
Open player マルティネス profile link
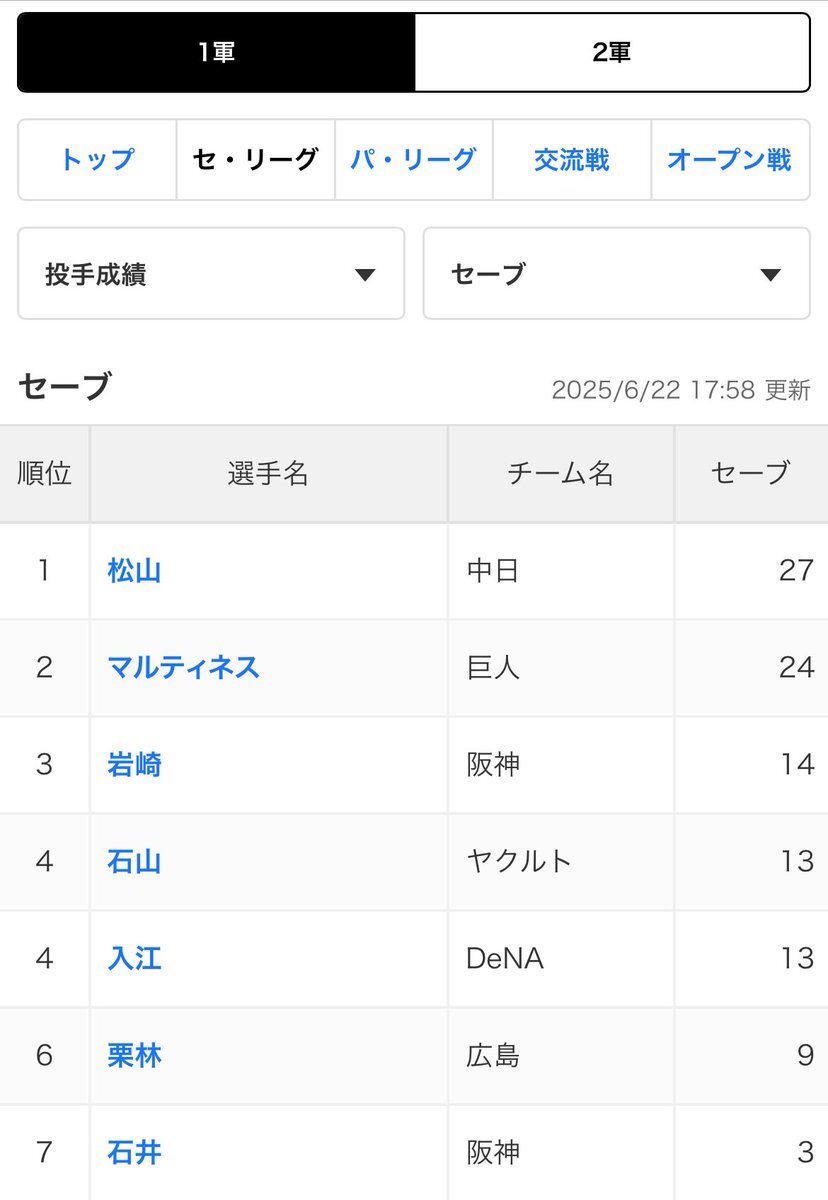click(184, 668)
